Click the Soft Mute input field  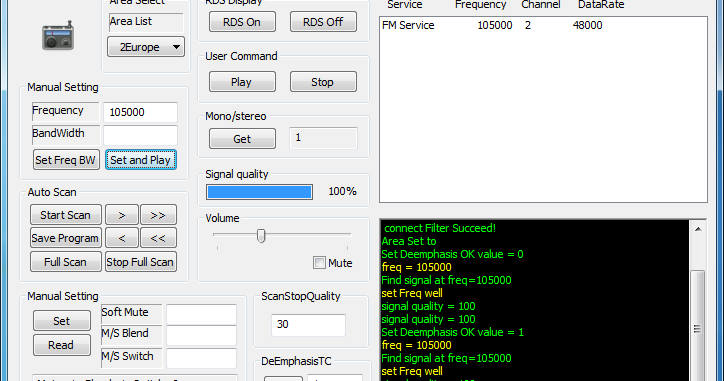pos(201,314)
